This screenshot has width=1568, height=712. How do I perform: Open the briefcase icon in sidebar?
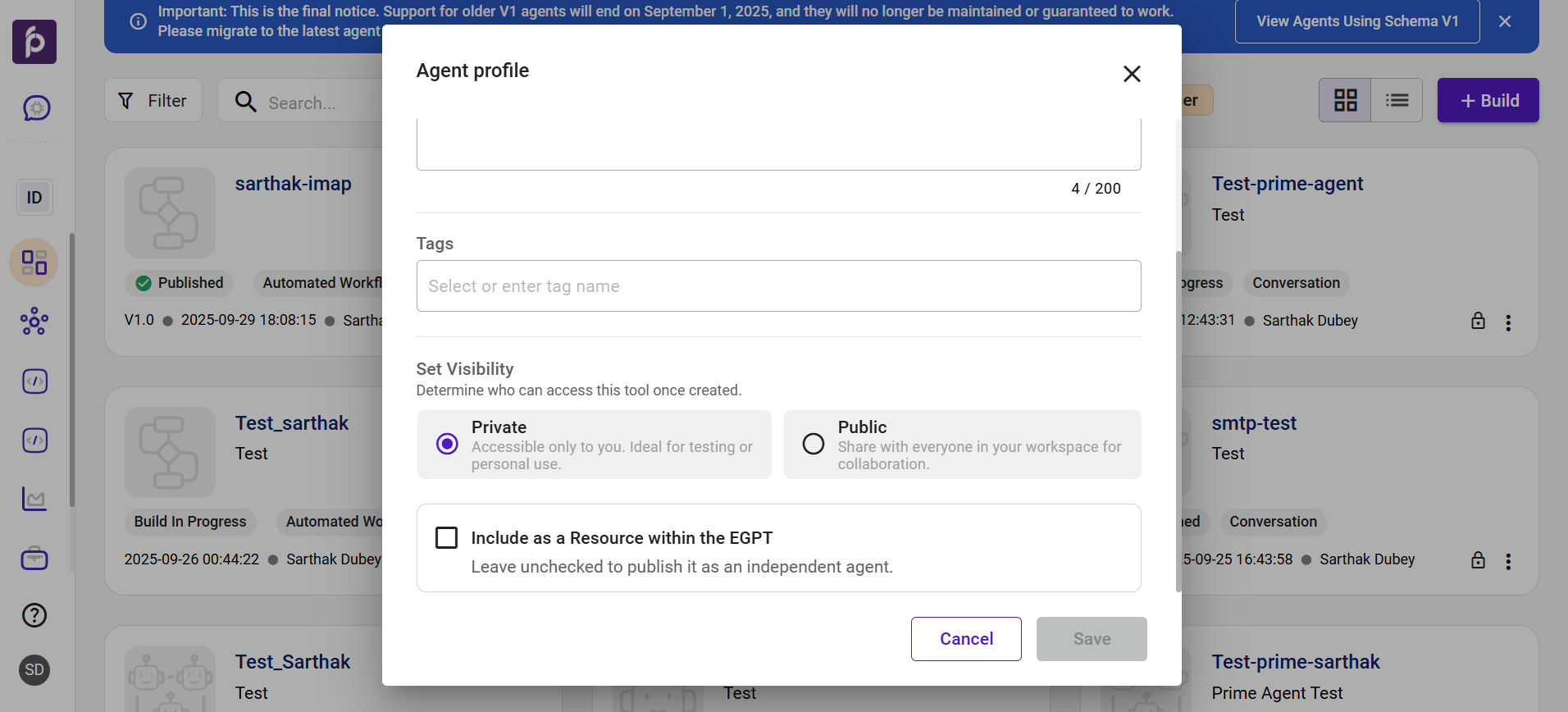click(x=34, y=559)
